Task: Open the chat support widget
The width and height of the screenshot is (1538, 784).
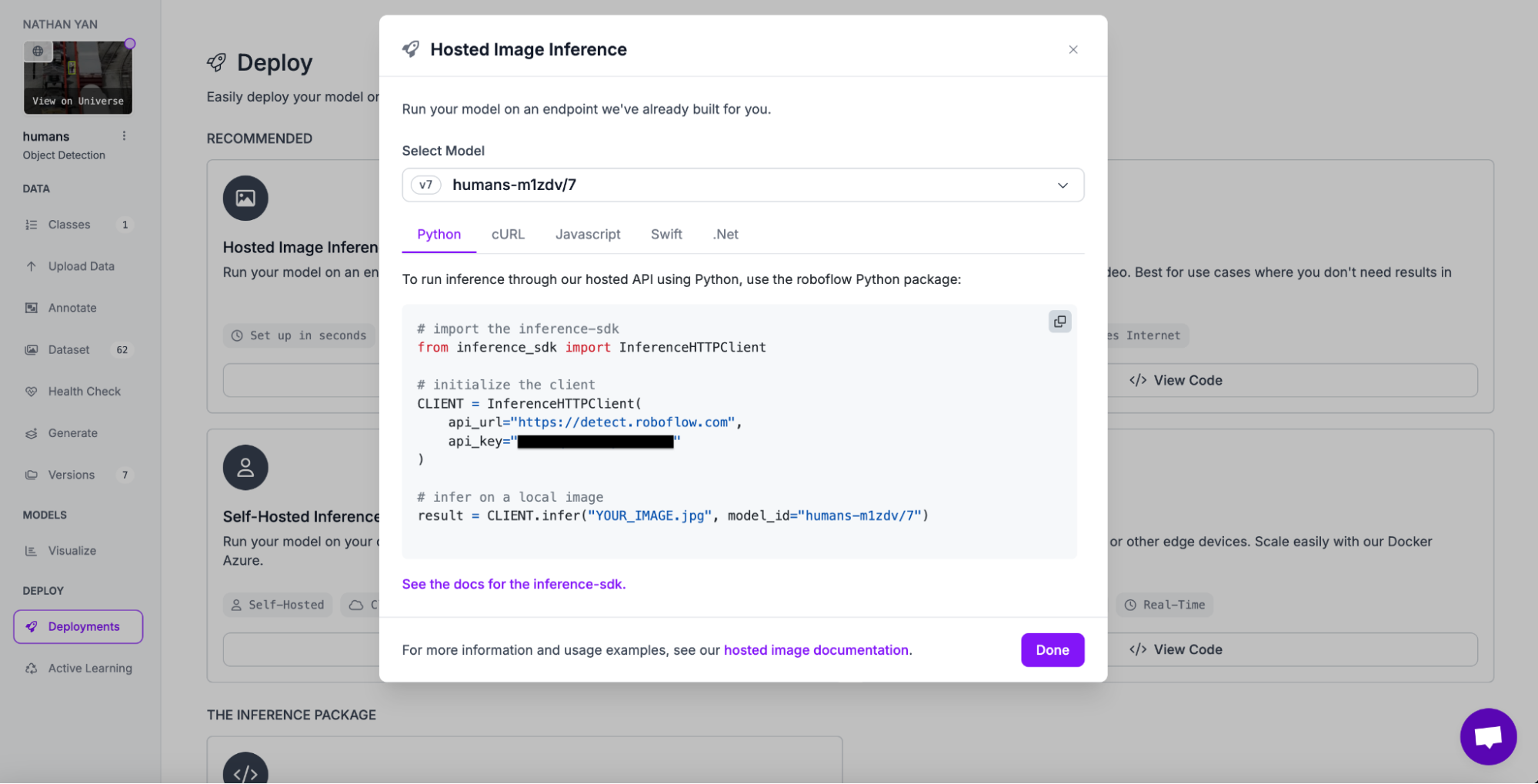Action: [1488, 736]
